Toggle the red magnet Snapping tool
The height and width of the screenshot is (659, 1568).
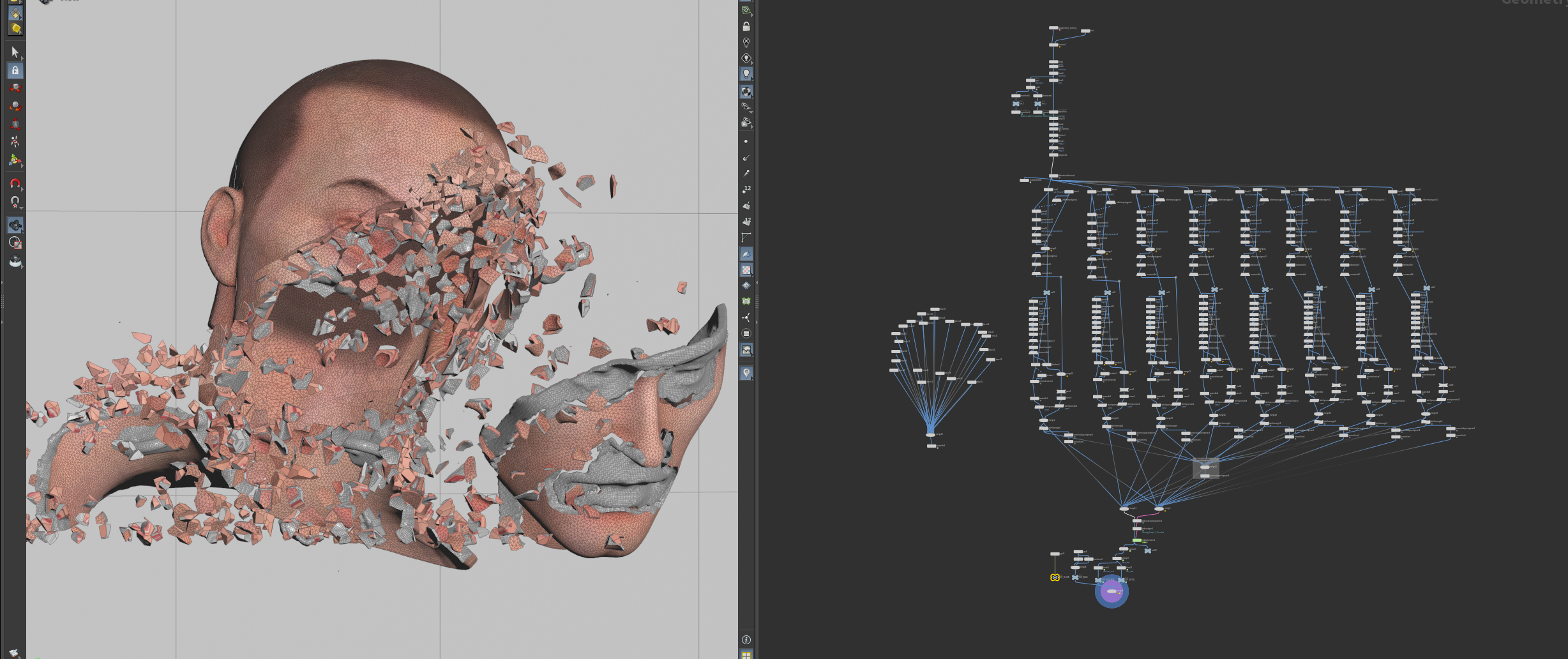pos(15,183)
